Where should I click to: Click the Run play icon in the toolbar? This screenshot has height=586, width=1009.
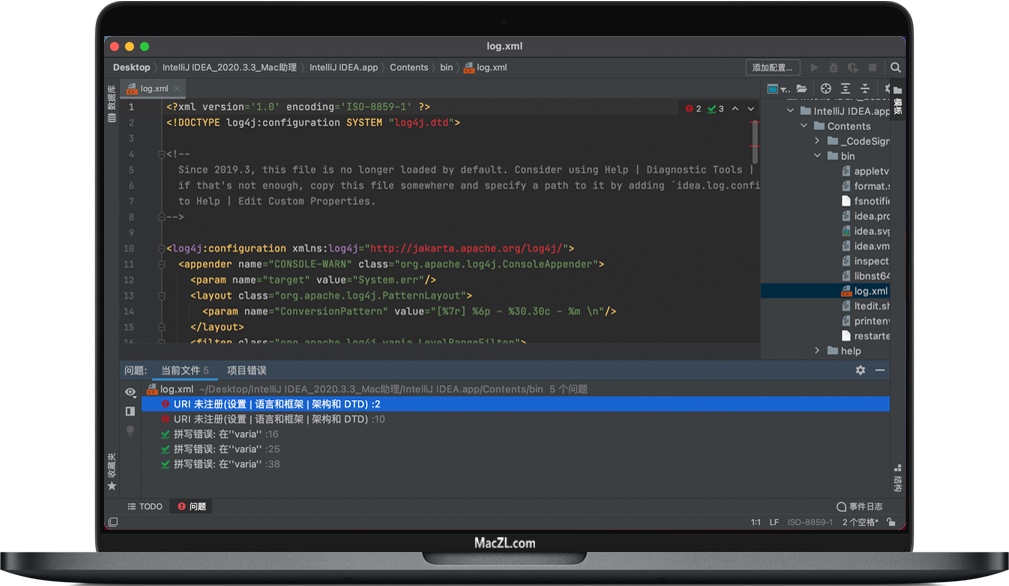click(815, 68)
